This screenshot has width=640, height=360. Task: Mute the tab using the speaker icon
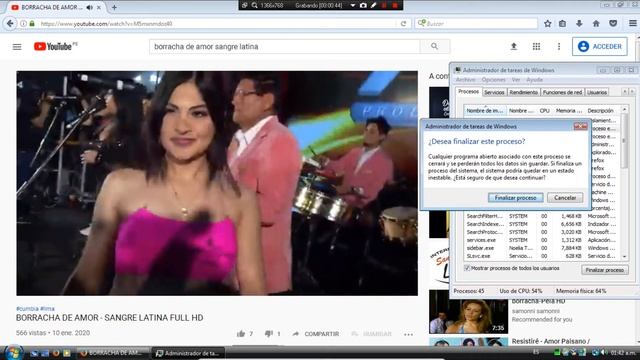click(89, 7)
